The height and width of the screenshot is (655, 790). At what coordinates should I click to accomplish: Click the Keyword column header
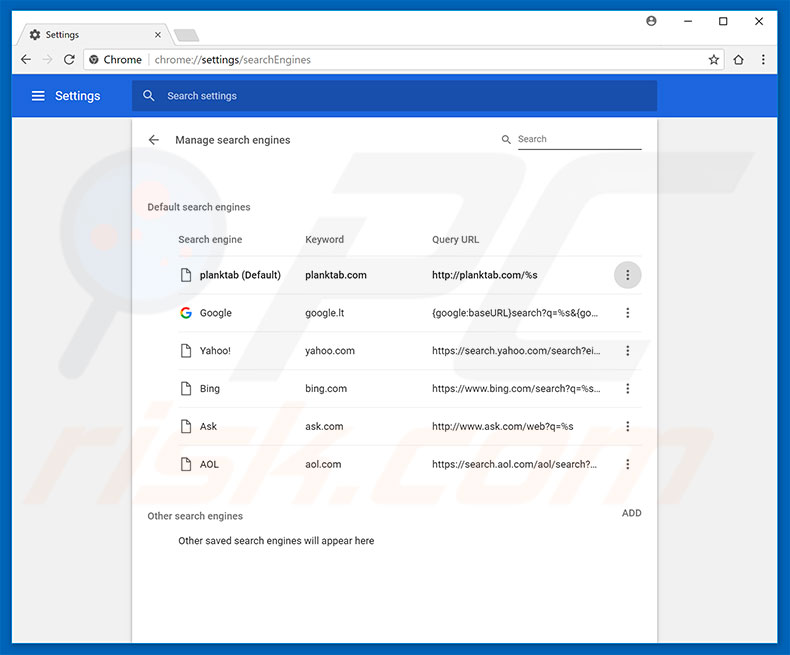click(x=324, y=239)
